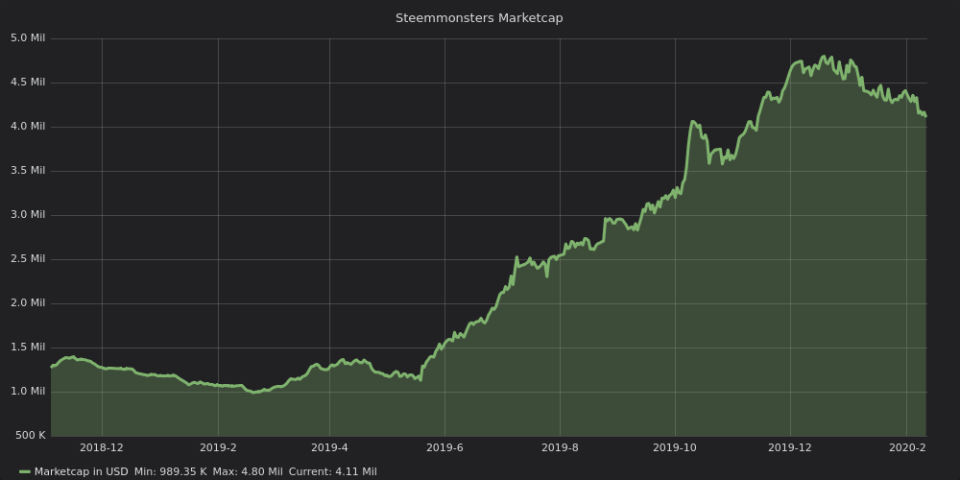Click the 2019-6 x-axis label
The image size is (960, 480).
[x=444, y=448]
